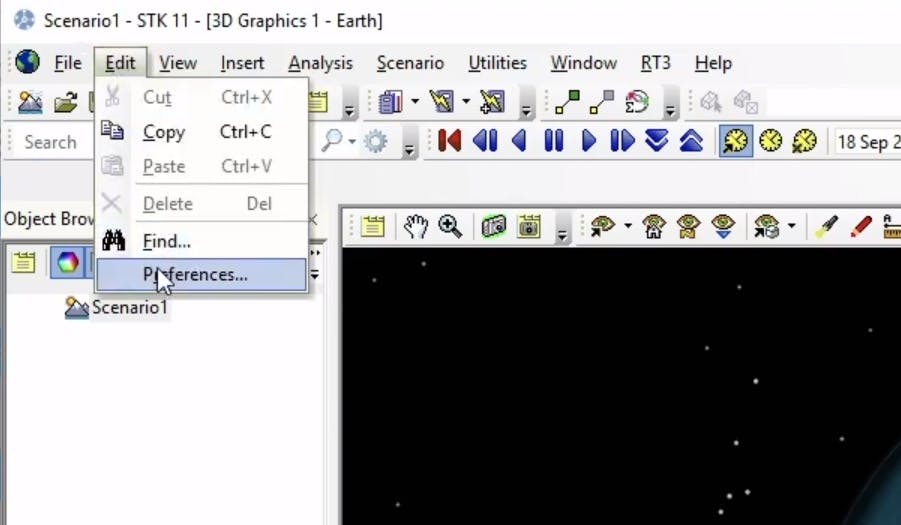Image resolution: width=901 pixels, height=525 pixels.
Task: Click the stored view eye icon
Action: 767,226
